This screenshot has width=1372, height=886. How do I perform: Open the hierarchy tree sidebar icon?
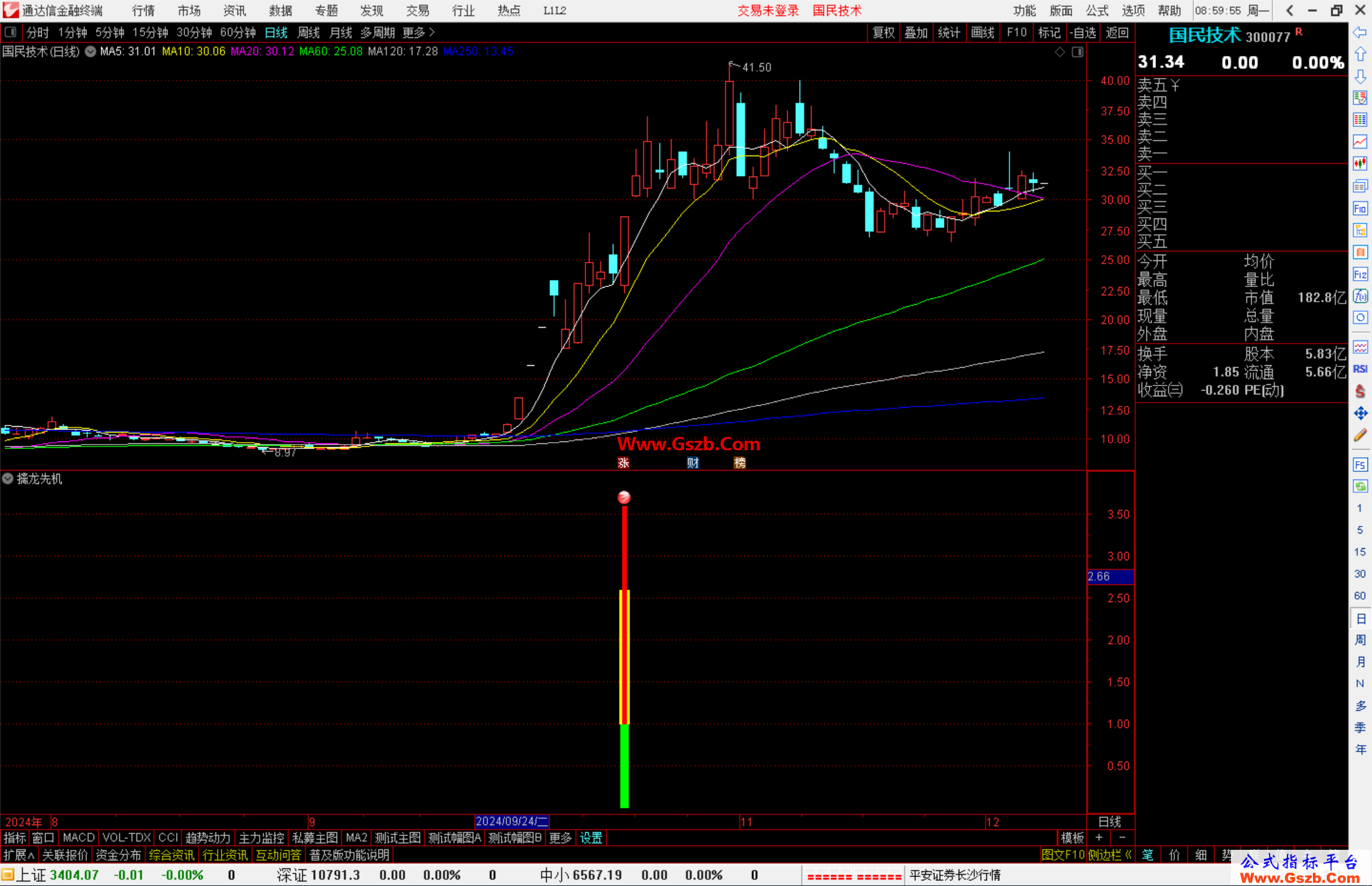1360,230
